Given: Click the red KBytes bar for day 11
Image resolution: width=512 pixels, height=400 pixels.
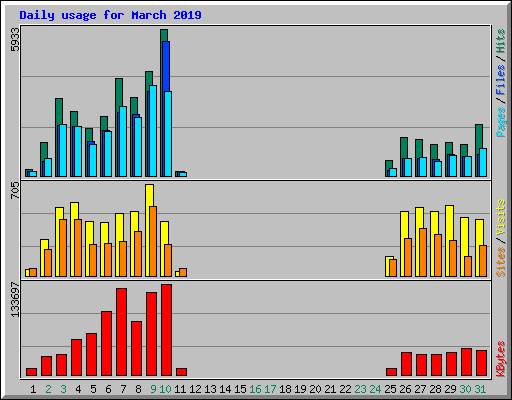Looking at the screenshot, I should pos(181,372).
